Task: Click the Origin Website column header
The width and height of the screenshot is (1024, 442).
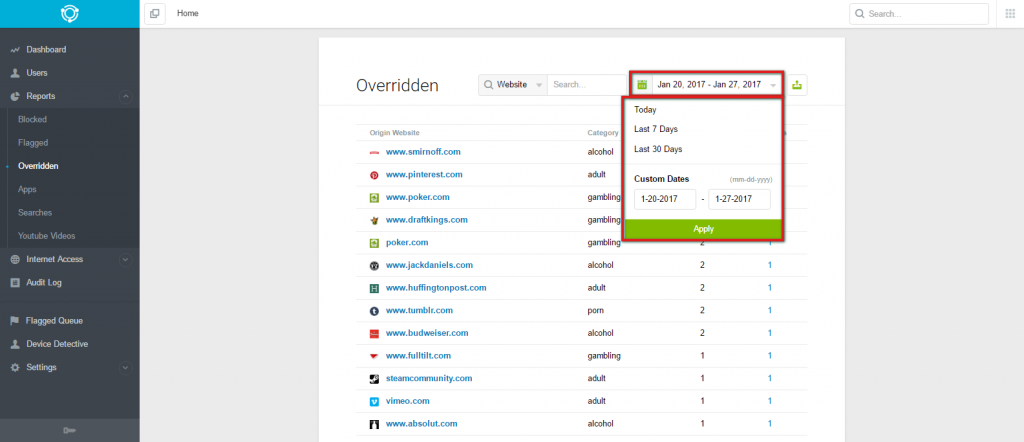Action: pyautogui.click(x=394, y=133)
